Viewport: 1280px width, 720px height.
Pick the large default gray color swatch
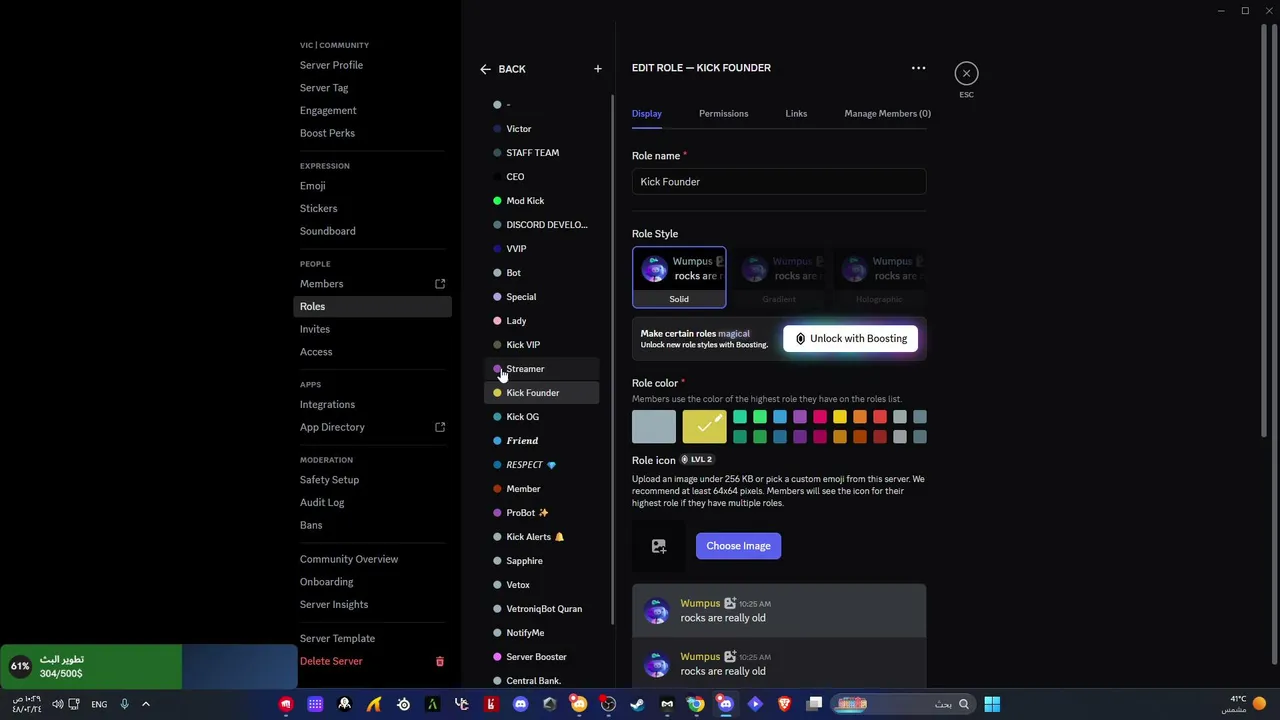coord(654,427)
